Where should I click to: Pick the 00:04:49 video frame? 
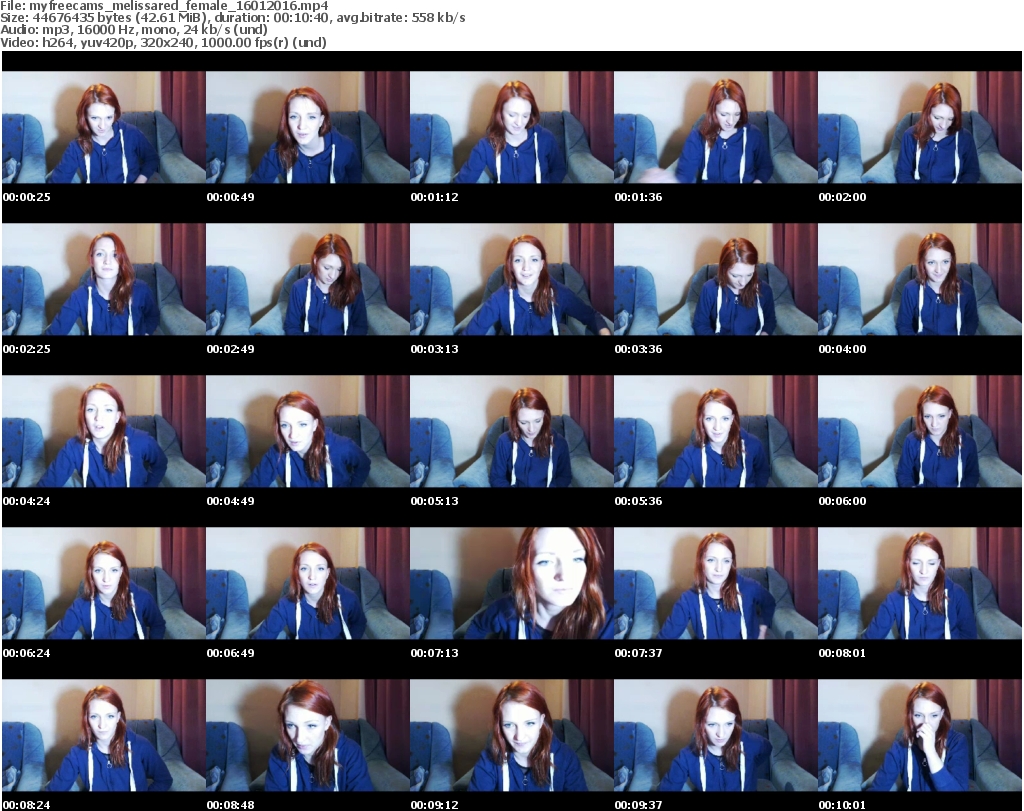click(308, 432)
